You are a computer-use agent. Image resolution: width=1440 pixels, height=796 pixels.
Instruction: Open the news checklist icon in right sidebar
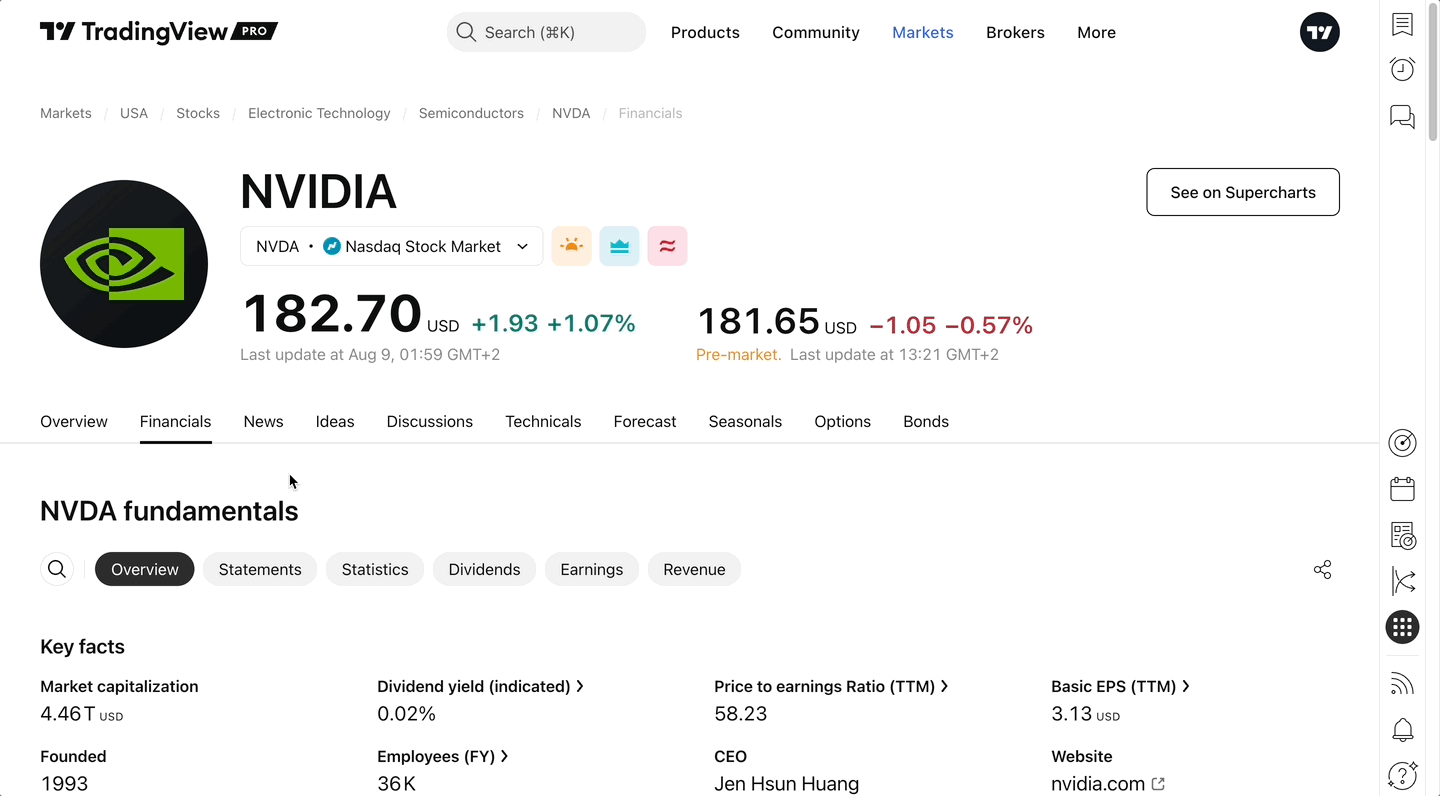tap(1402, 535)
